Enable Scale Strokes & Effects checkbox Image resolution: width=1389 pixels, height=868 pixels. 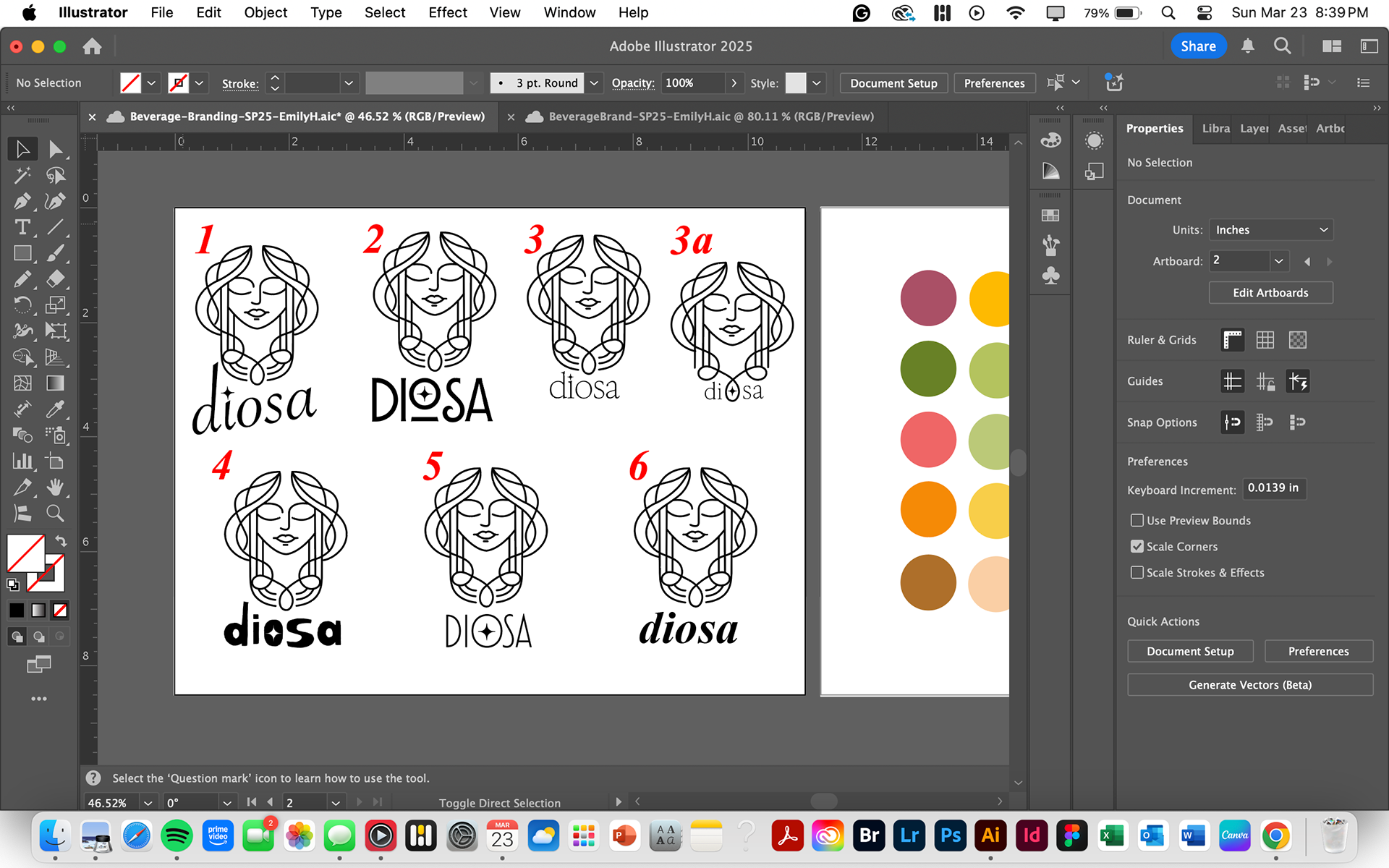[1137, 572]
